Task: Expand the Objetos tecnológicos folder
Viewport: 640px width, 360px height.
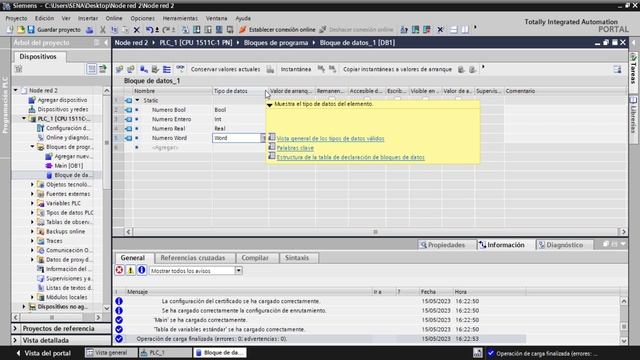Action: tap(32, 184)
